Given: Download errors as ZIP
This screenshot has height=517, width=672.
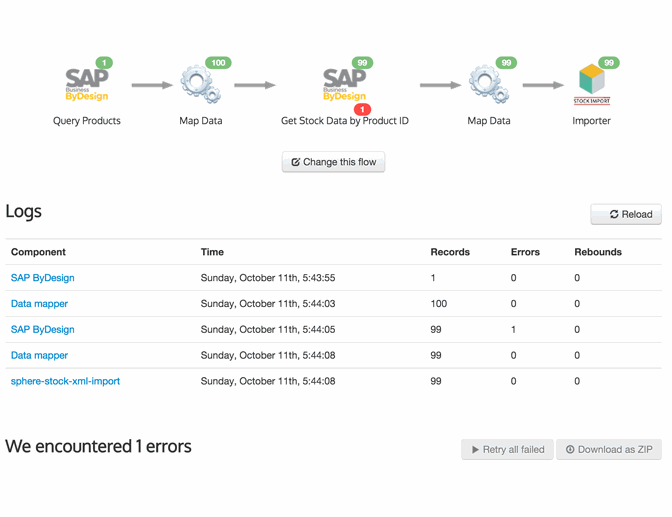Looking at the screenshot, I should (x=609, y=449).
